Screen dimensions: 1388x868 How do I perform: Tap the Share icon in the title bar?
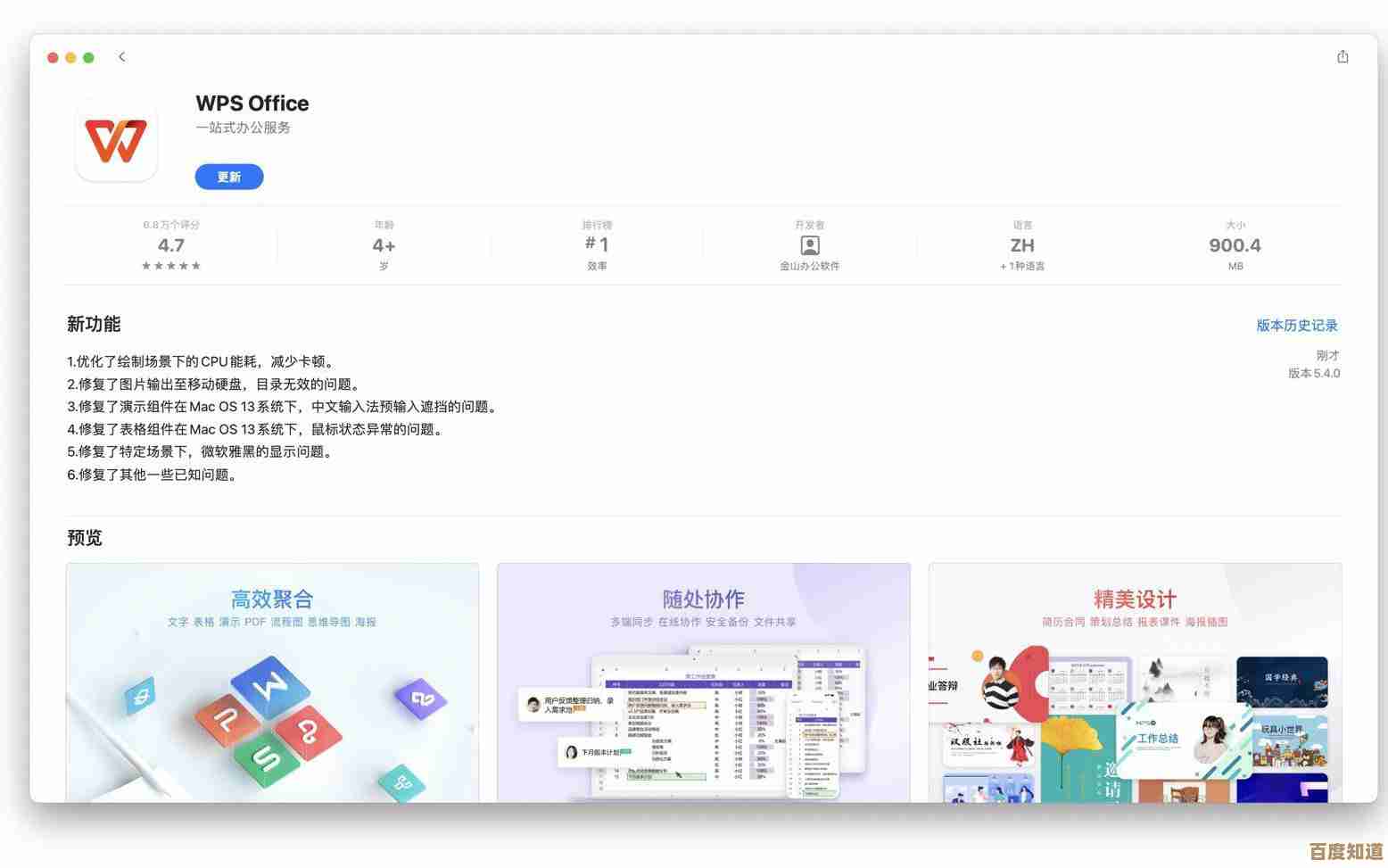(1343, 56)
